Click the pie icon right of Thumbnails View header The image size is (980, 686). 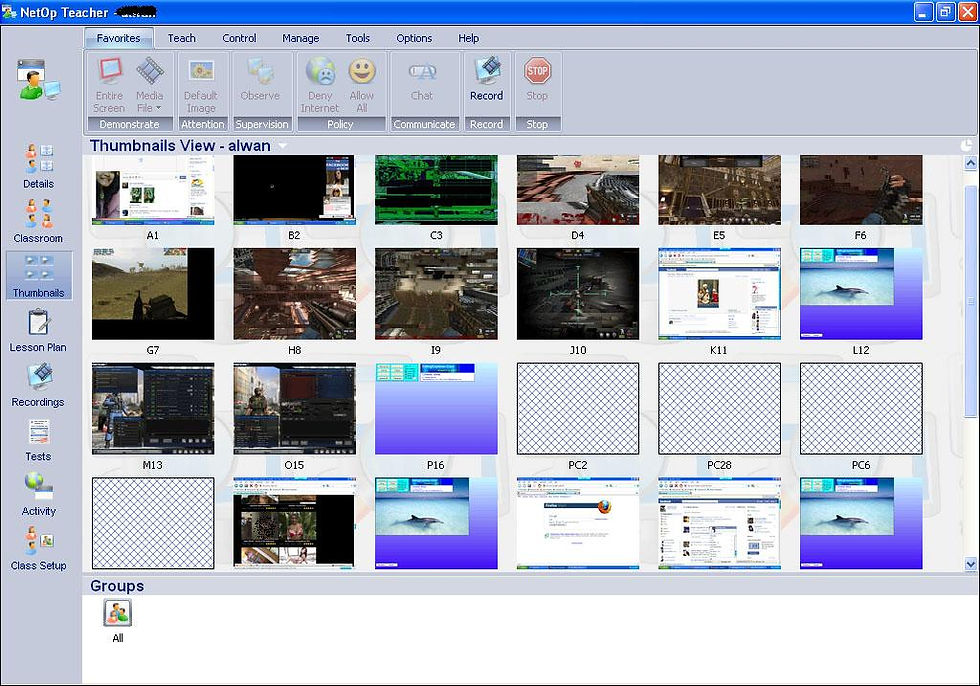pyautogui.click(x=966, y=145)
